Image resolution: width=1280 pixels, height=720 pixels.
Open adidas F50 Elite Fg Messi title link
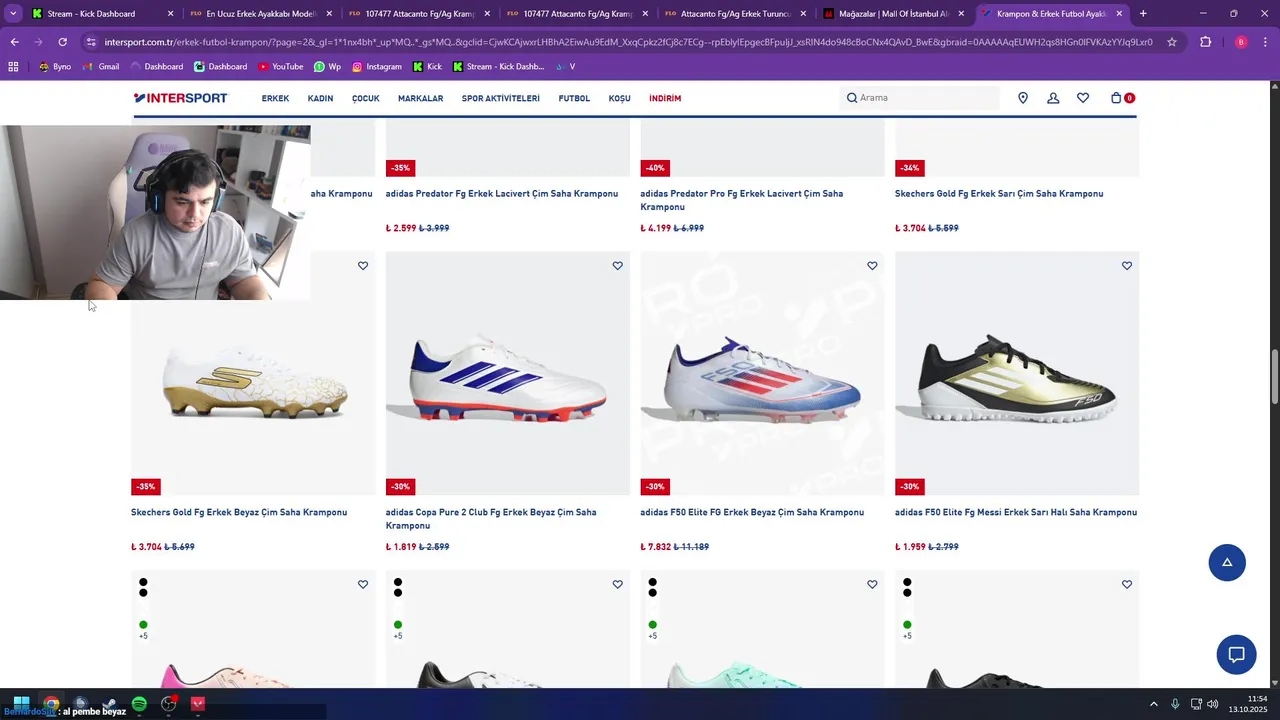click(1016, 512)
